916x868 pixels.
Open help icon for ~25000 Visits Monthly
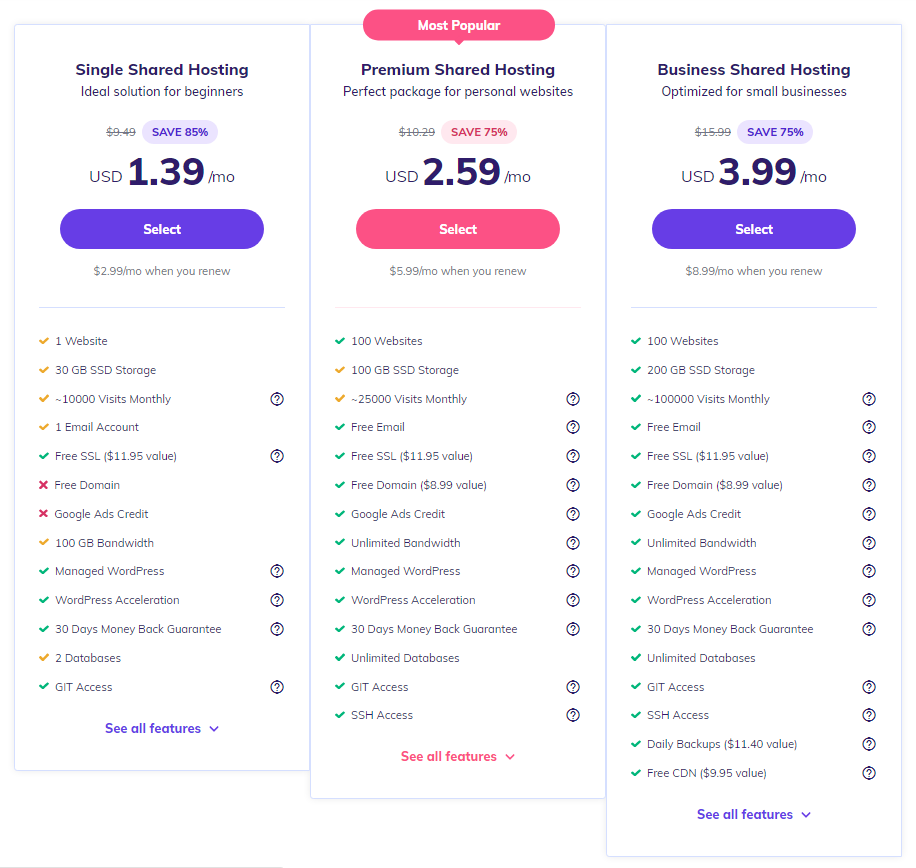pyautogui.click(x=573, y=399)
